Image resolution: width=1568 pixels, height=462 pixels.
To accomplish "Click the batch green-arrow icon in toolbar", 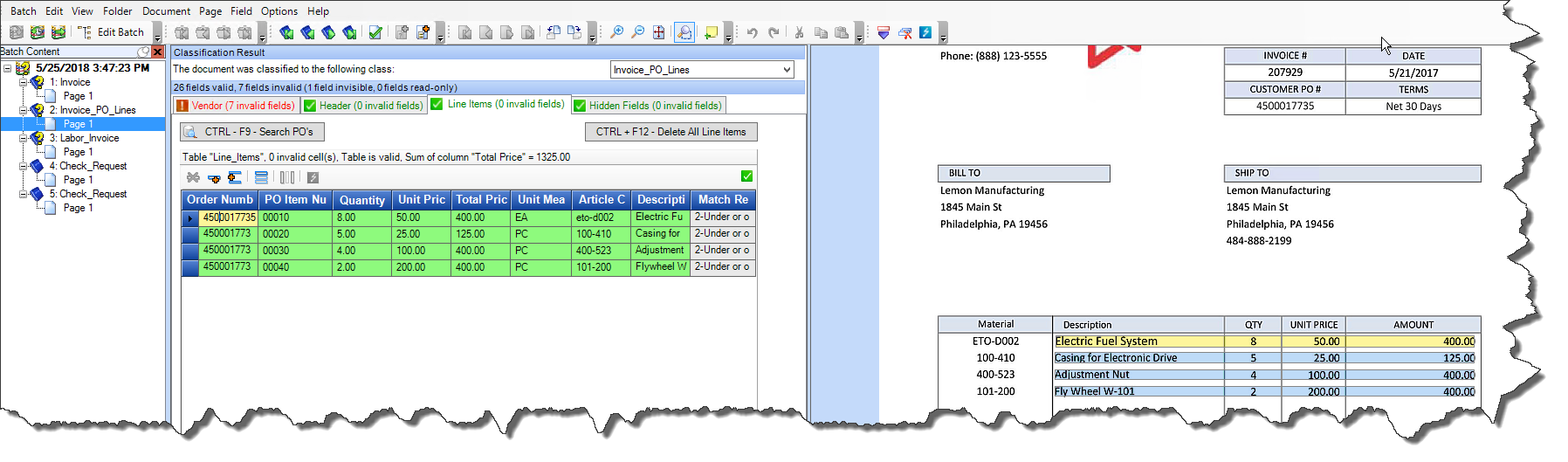I will 58,32.
